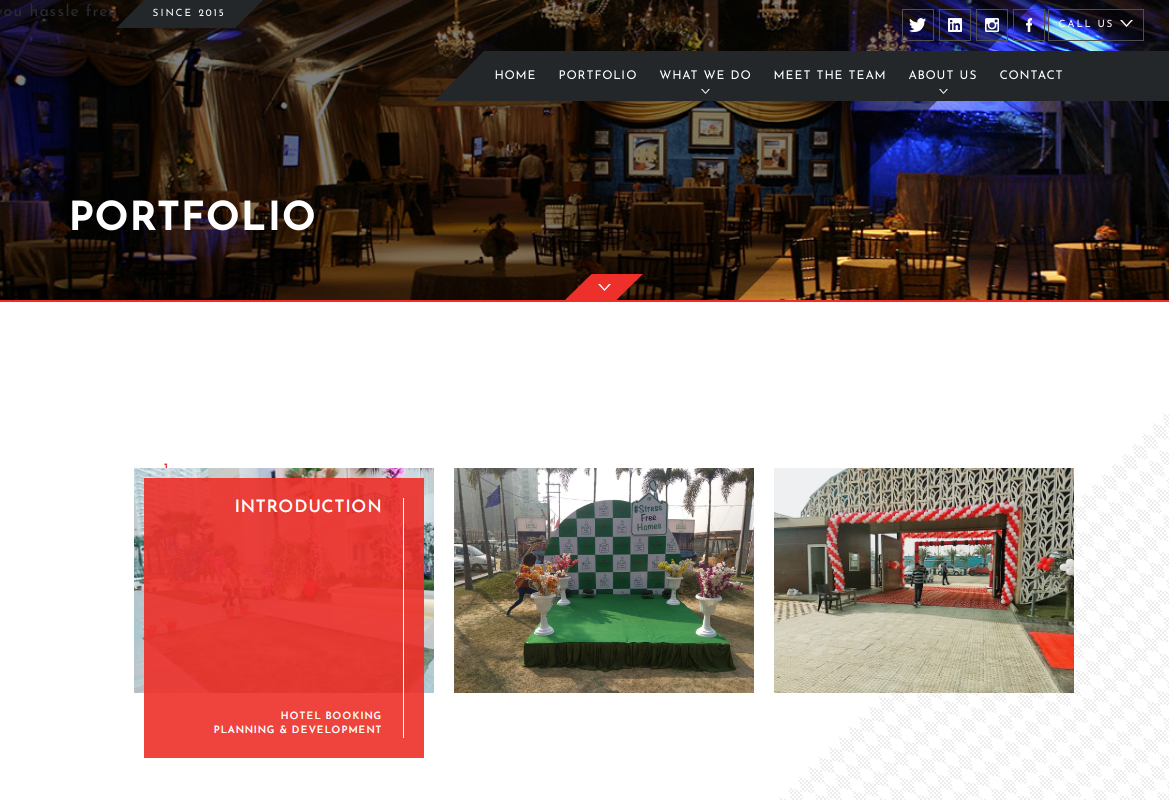1169x800 pixels.
Task: Click the Hotel Booking caption link
Action: click(x=331, y=715)
